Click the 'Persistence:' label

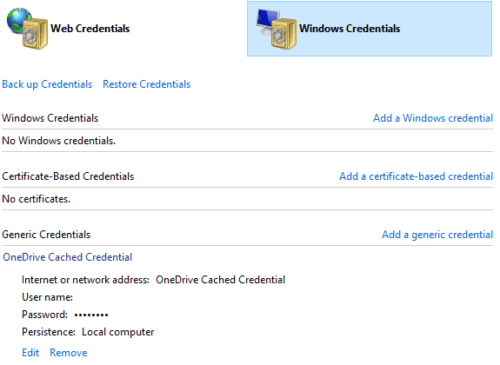49,332
